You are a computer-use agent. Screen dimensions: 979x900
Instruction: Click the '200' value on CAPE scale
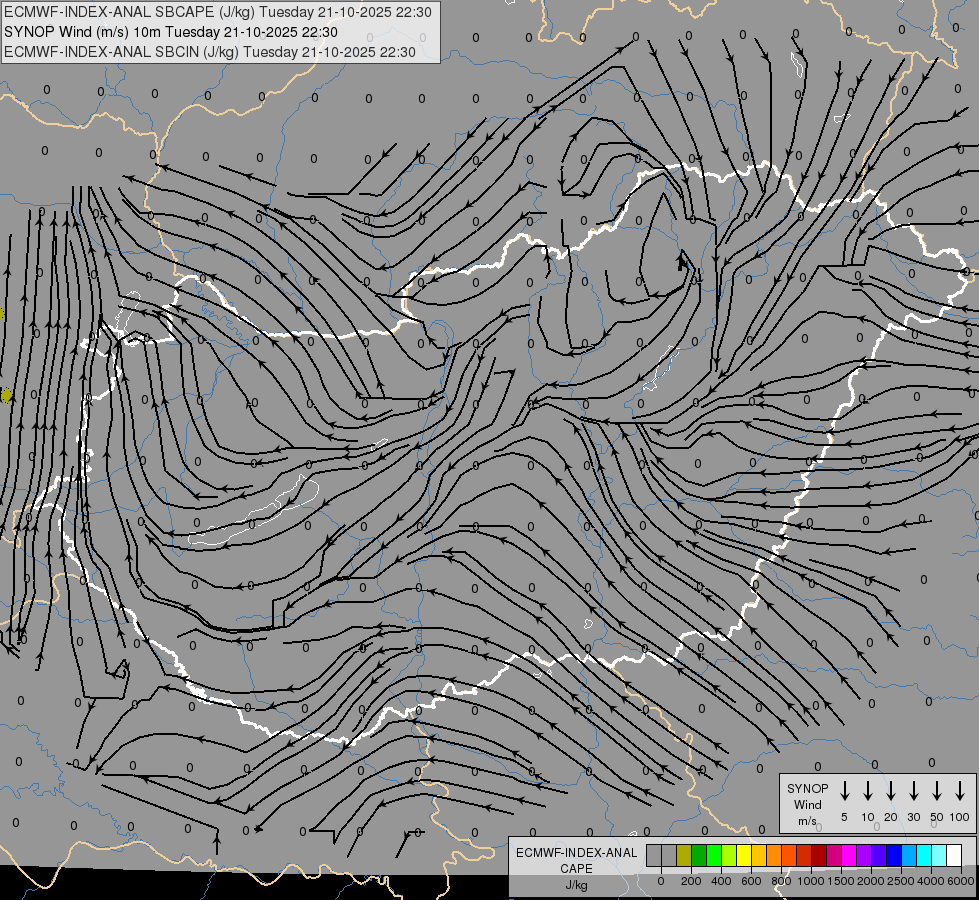coord(691,881)
